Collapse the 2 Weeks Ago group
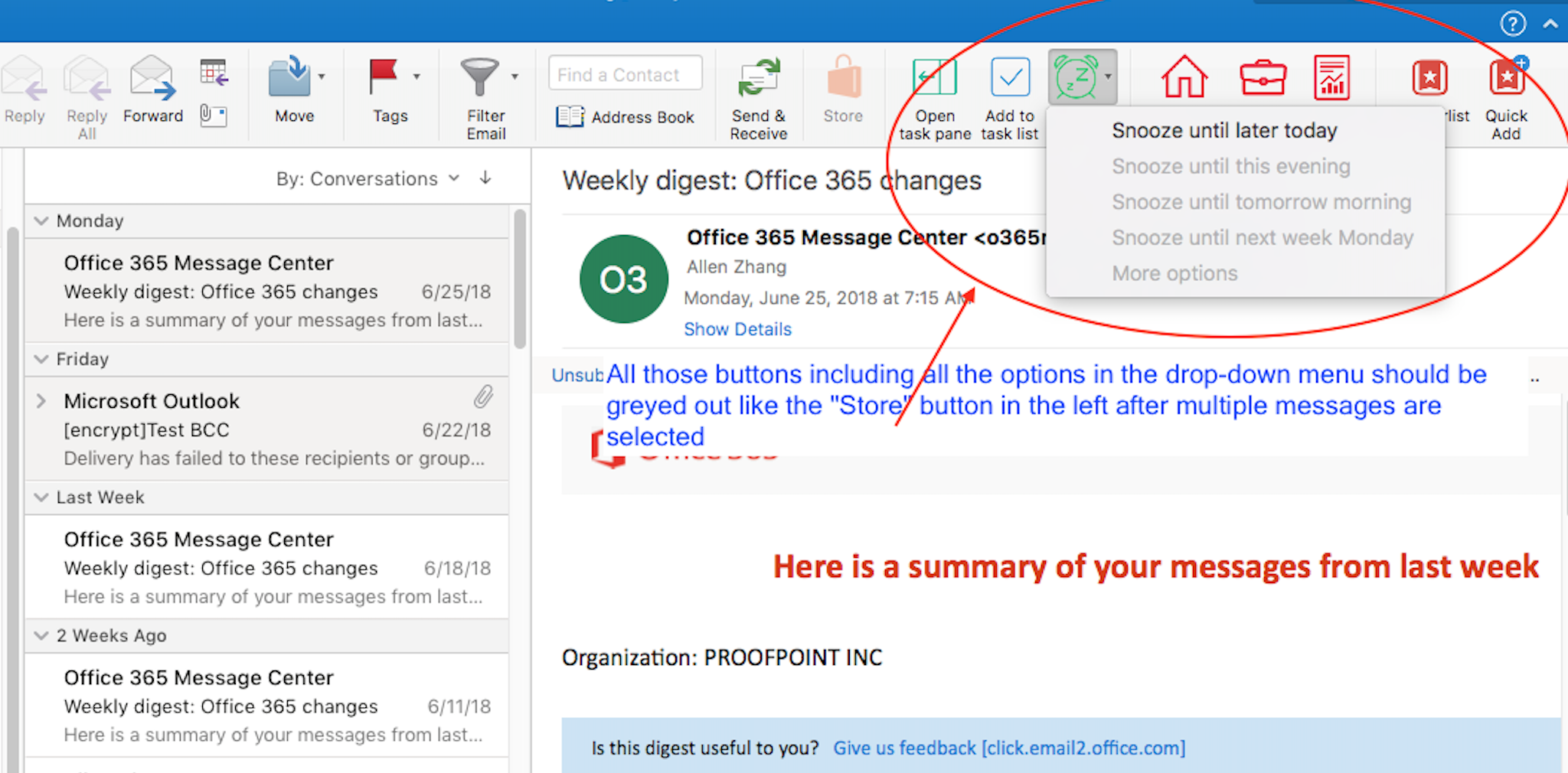Screen dimensions: 1568x773 pyautogui.click(x=41, y=635)
